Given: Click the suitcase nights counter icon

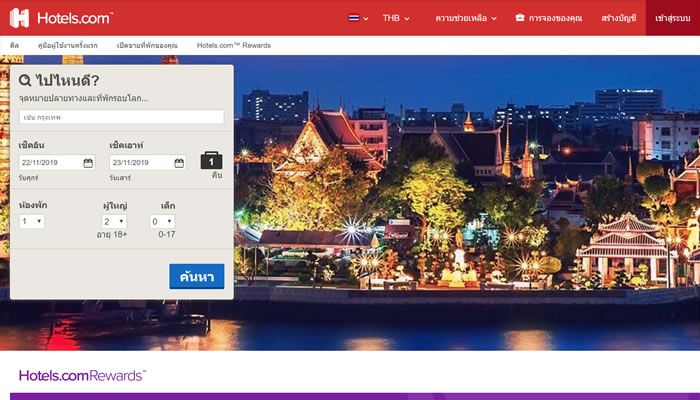Looking at the screenshot, I should (211, 161).
